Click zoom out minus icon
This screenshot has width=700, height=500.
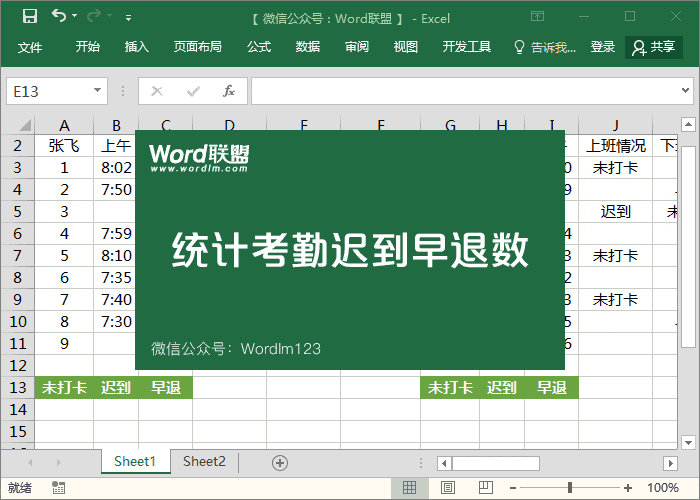[x=515, y=488]
